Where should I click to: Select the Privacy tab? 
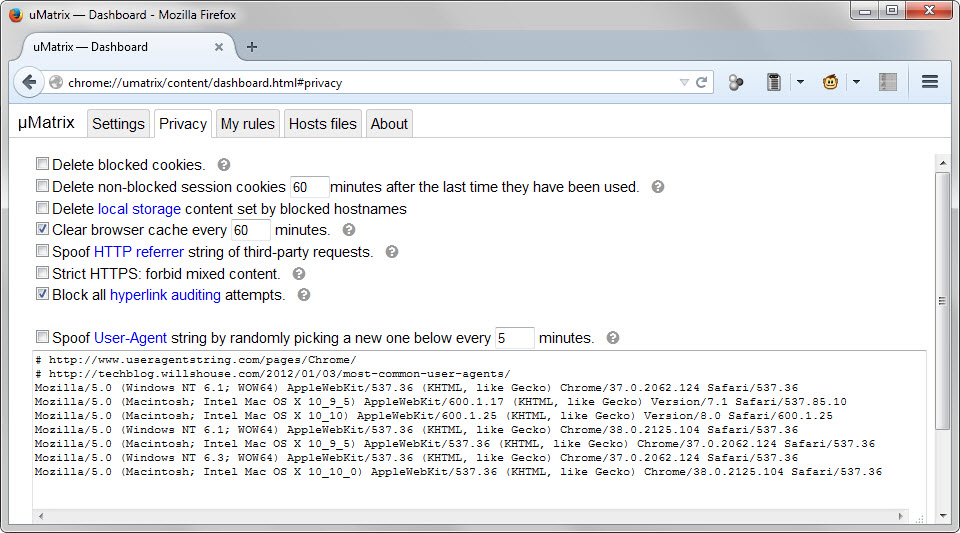[182, 124]
